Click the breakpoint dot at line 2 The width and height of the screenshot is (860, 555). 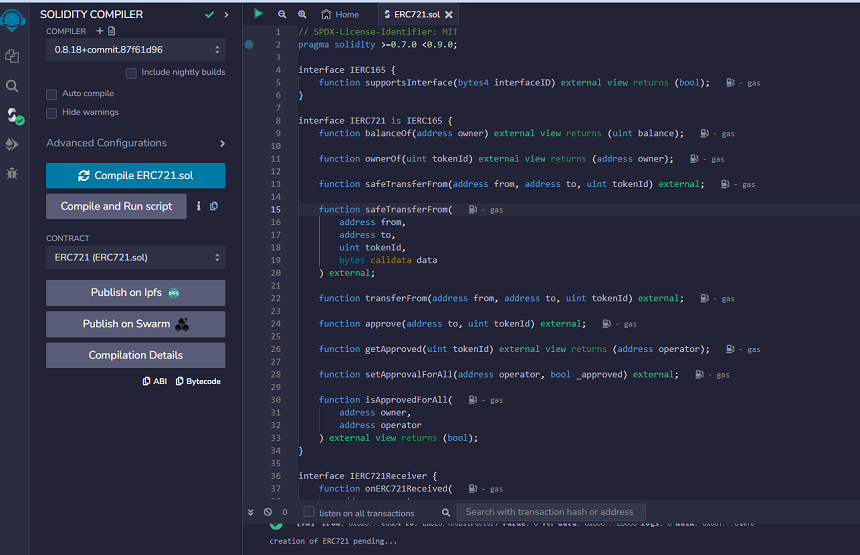(x=249, y=44)
